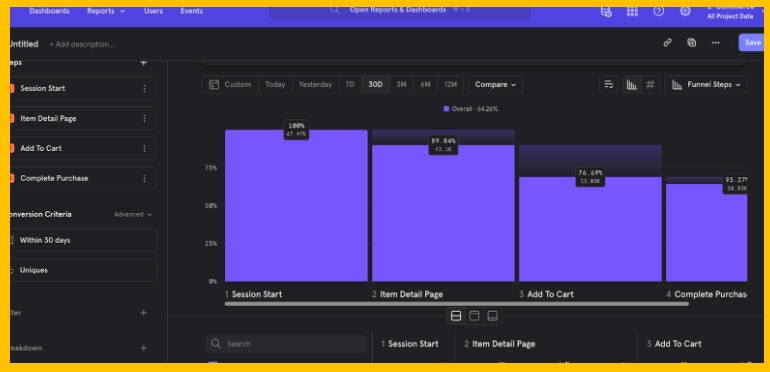Click the table Search field

[x=286, y=344]
